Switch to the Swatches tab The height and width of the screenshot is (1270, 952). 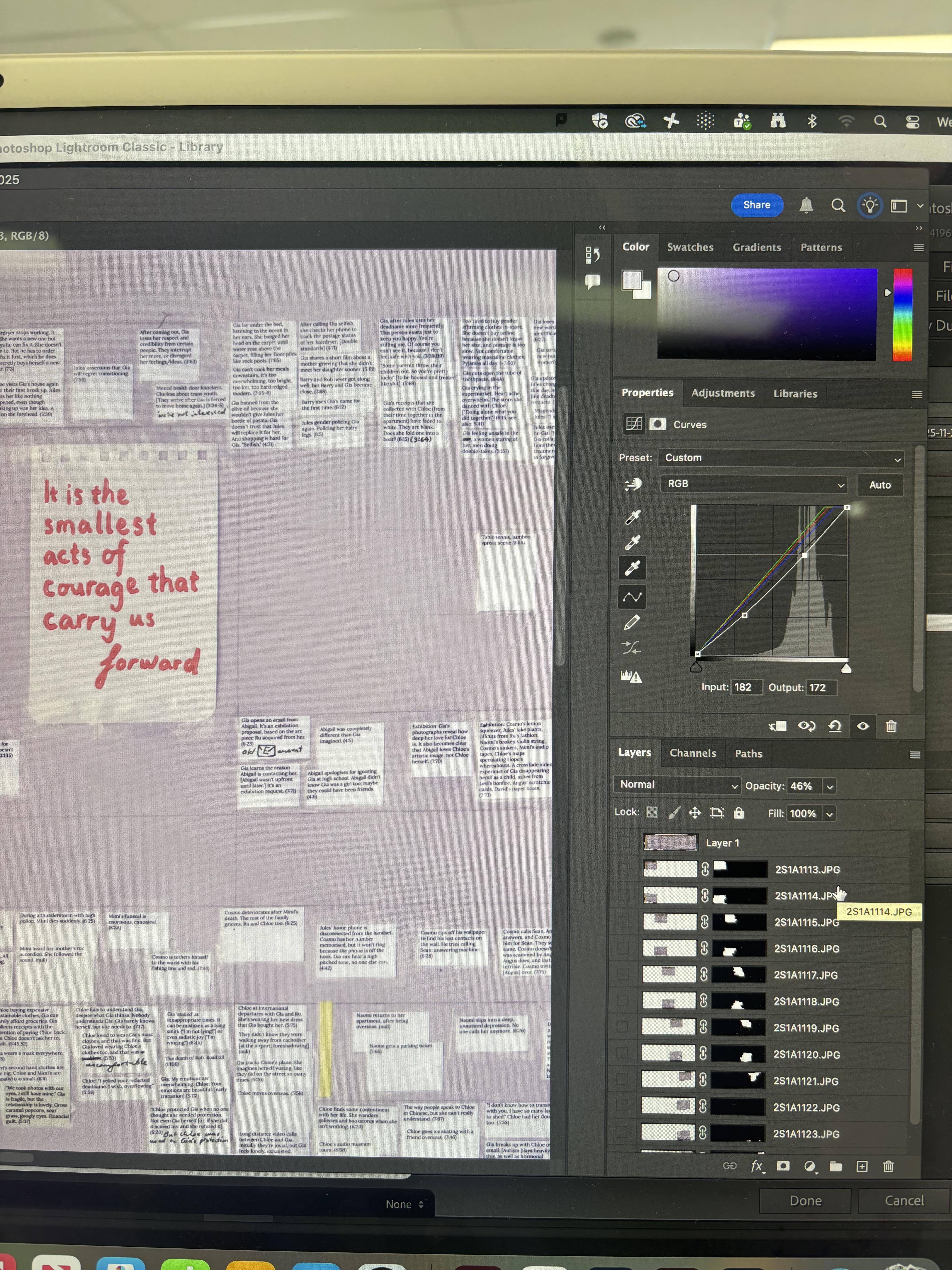tap(690, 247)
